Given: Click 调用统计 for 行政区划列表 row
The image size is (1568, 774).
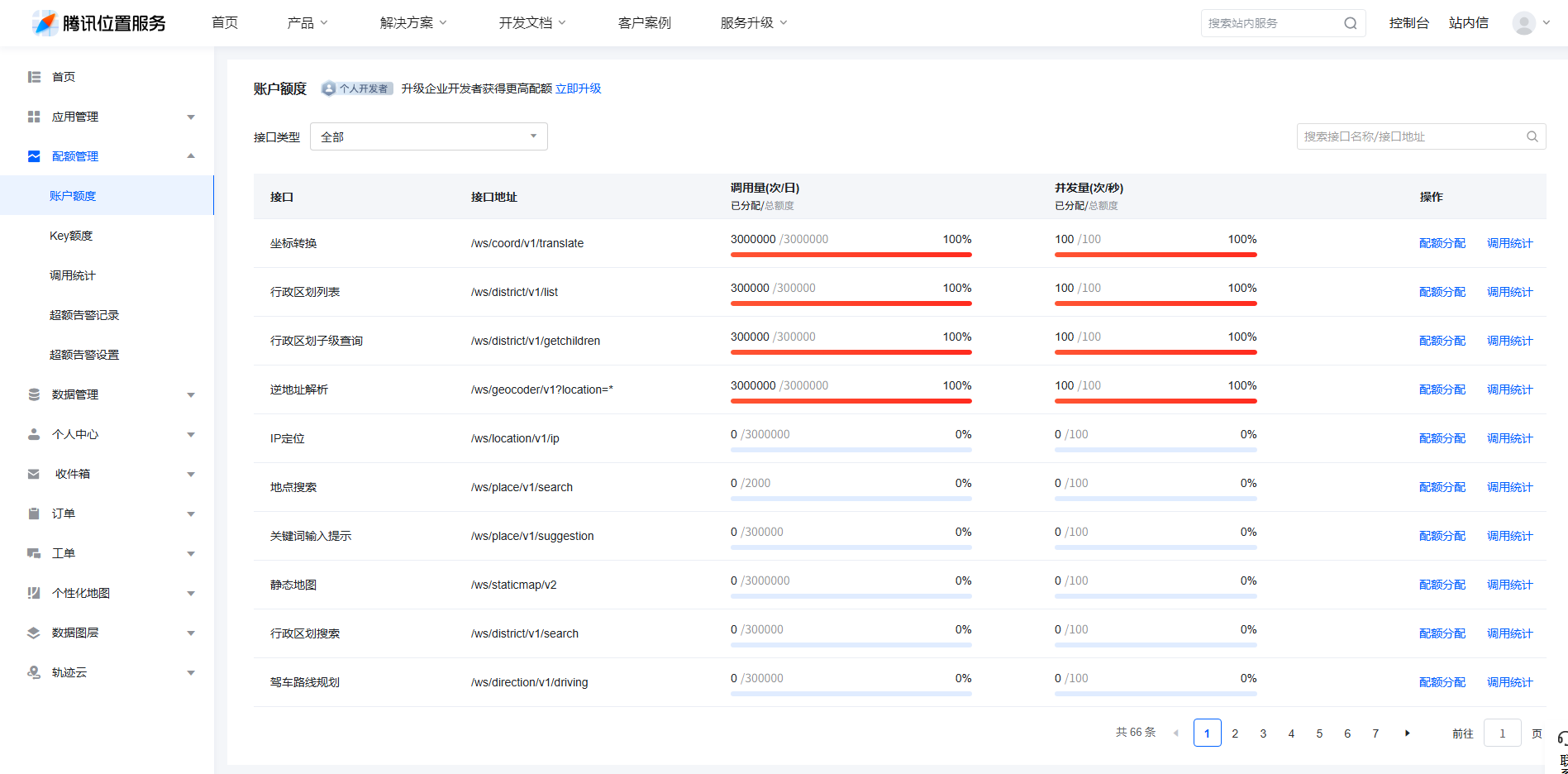Looking at the screenshot, I should coord(1510,292).
